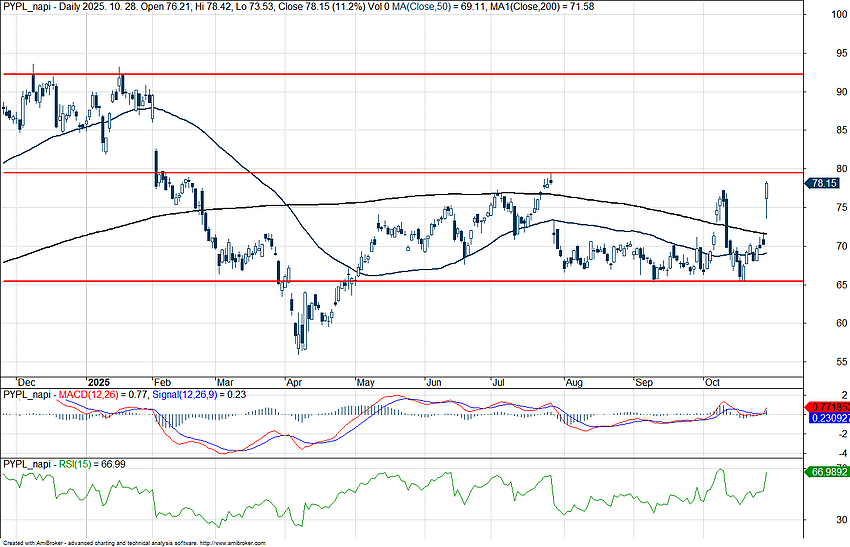850x547 pixels.
Task: Select the top red resistance line near 92
Action: (x=400, y=74)
